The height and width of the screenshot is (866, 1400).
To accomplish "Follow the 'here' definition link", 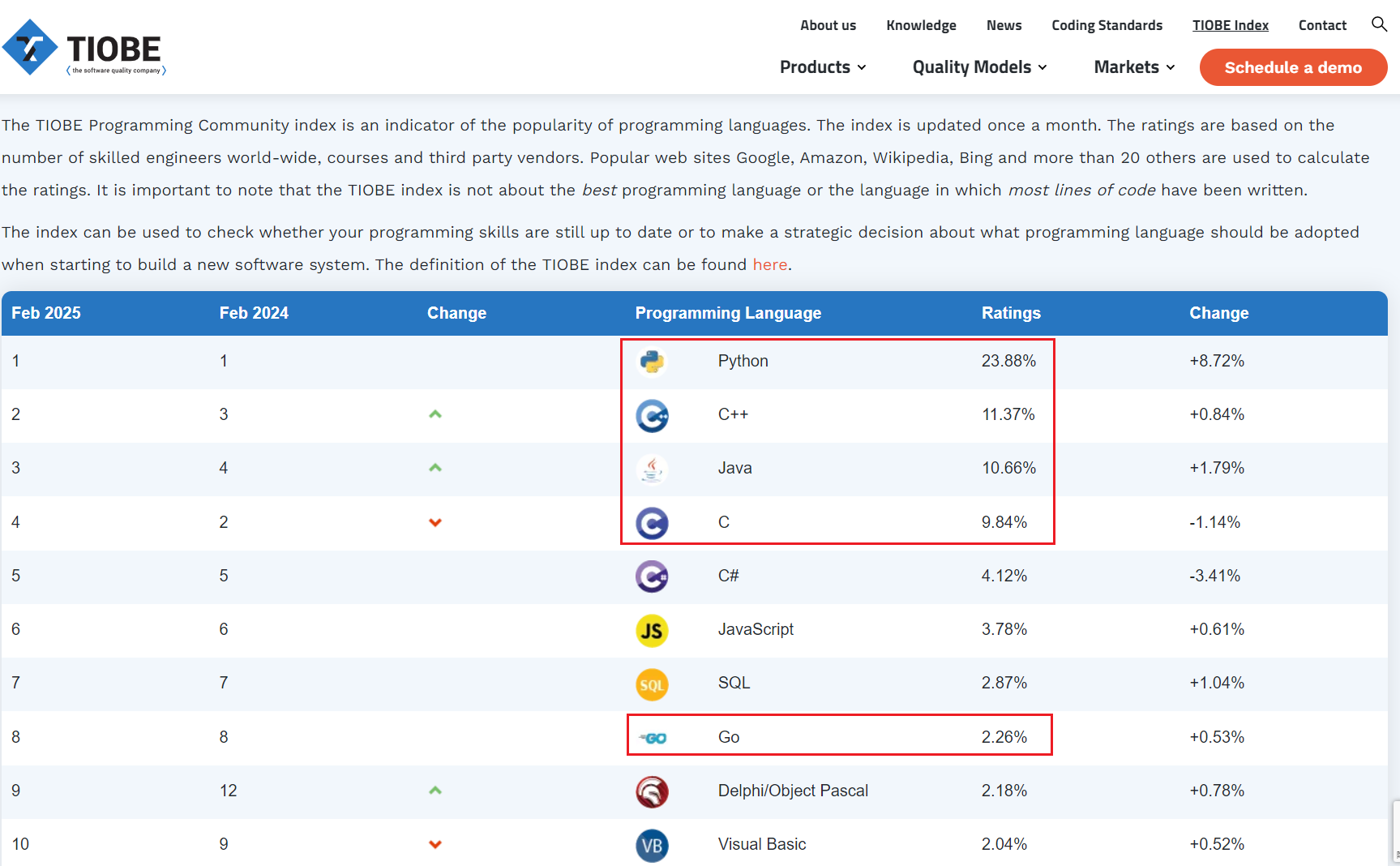I will click(x=769, y=264).
